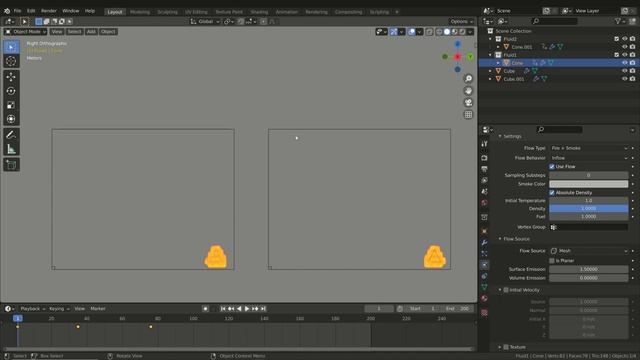Viewport: 640px width, 360px height.
Task: Click the Smoke Color swatch
Action: click(x=589, y=184)
